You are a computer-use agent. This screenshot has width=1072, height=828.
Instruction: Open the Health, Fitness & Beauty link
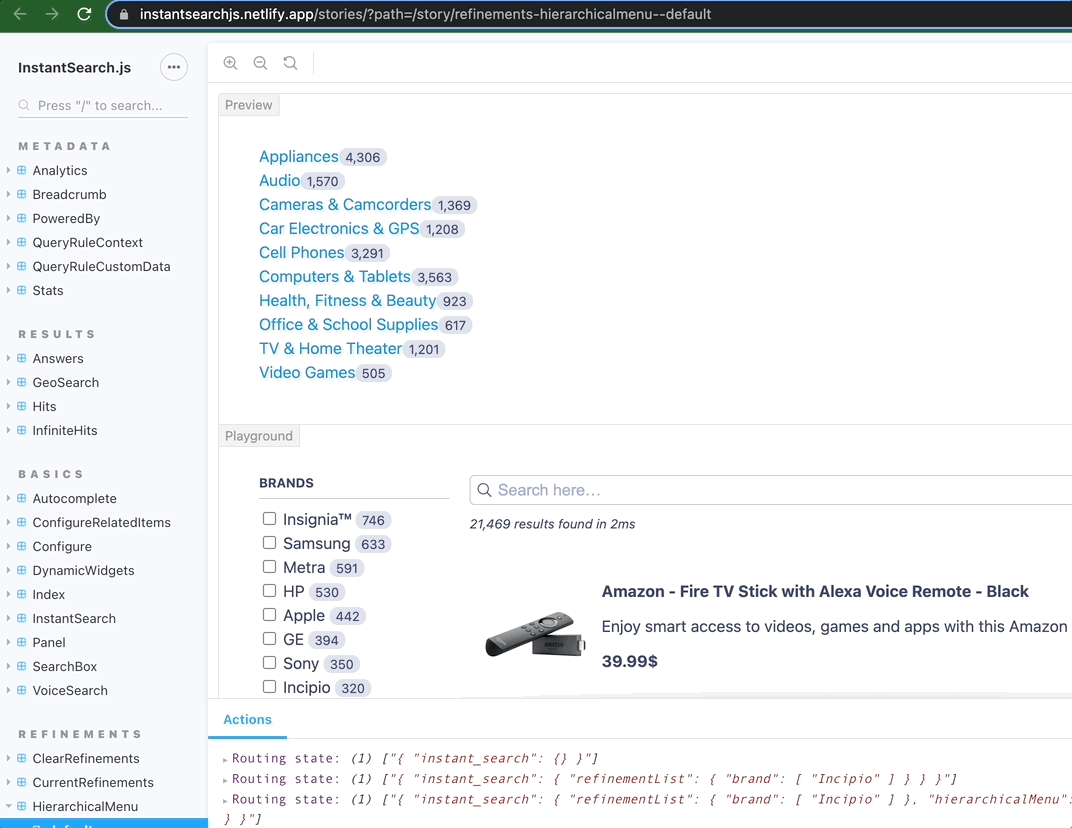coord(347,300)
